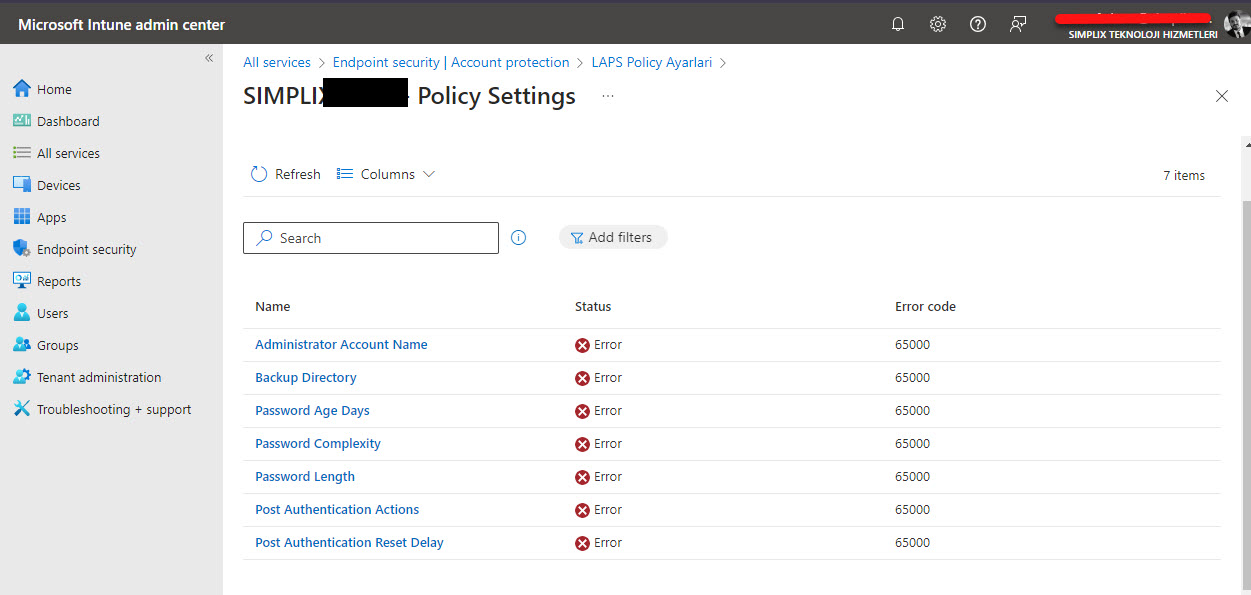The height and width of the screenshot is (595, 1251).
Task: Click the Refresh icon in toolbar
Action: pyautogui.click(x=259, y=174)
